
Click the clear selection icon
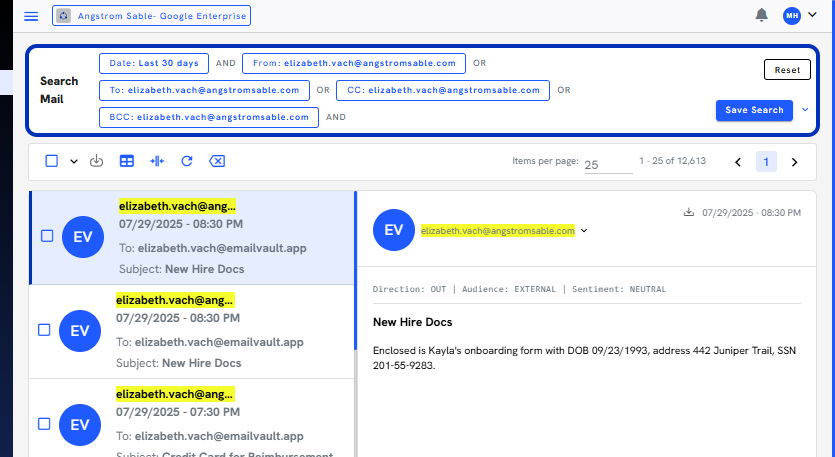tap(217, 161)
